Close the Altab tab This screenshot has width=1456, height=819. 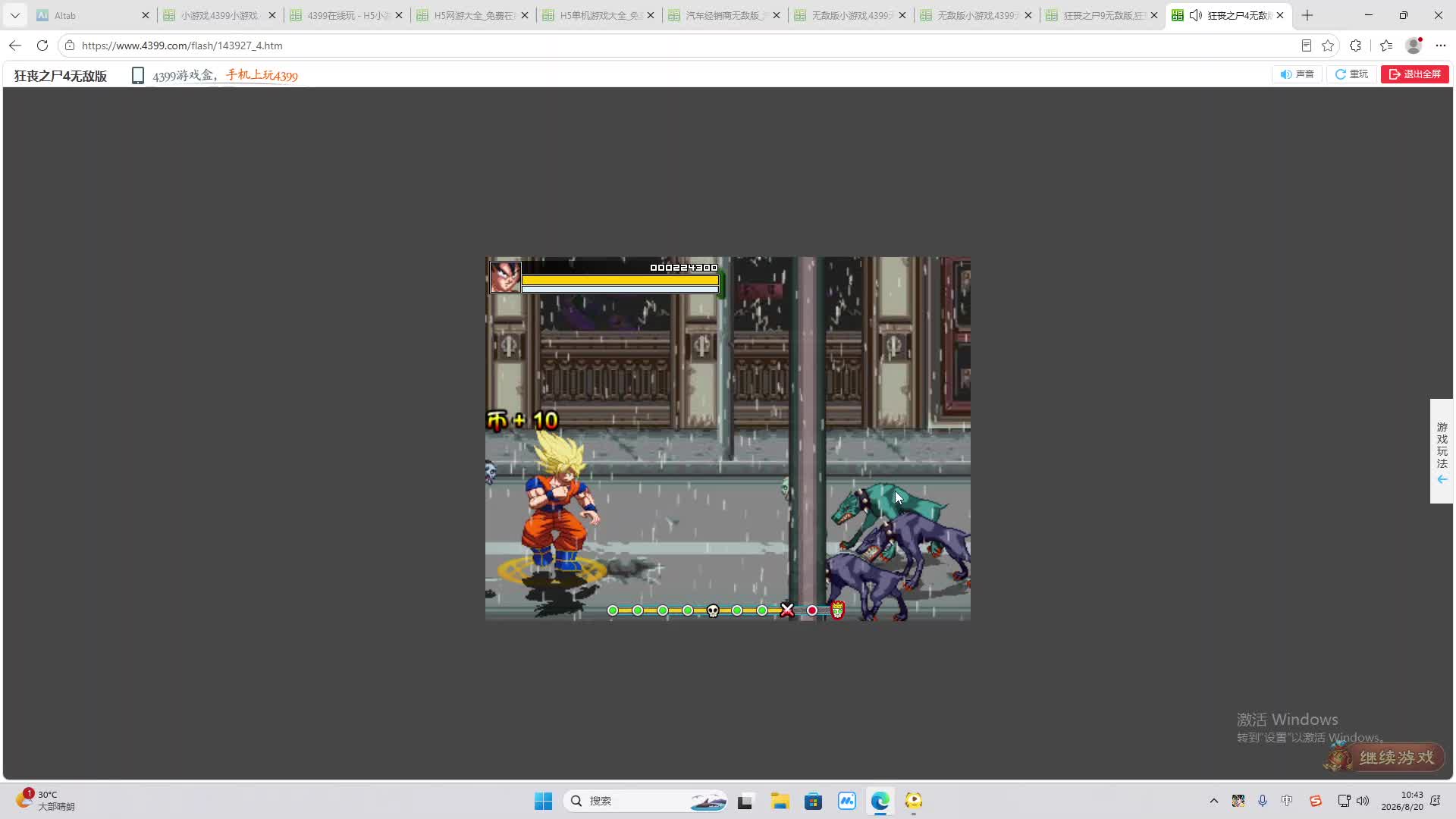[x=146, y=15]
